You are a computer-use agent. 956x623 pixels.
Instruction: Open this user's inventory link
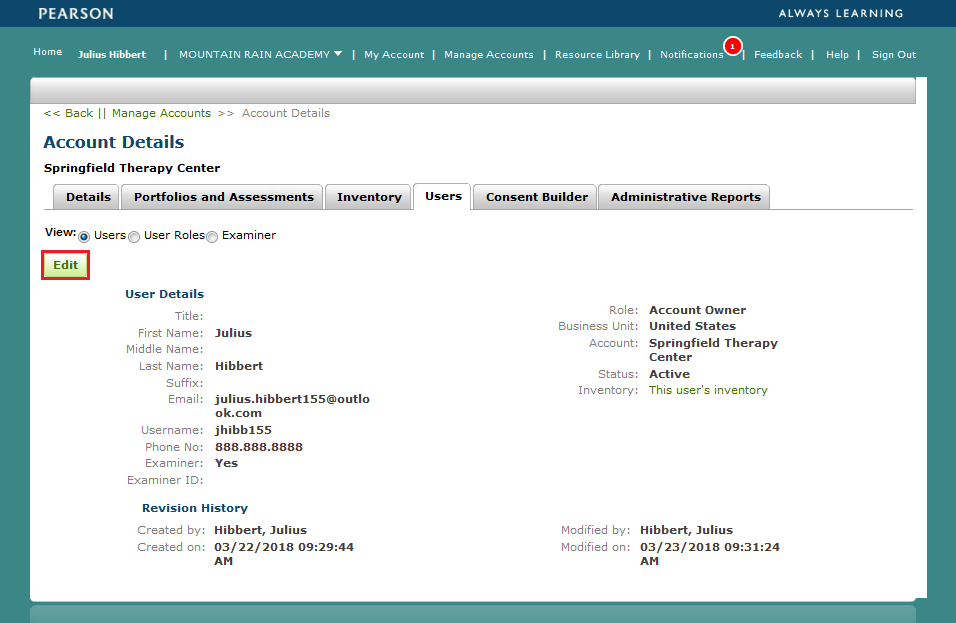tap(708, 389)
